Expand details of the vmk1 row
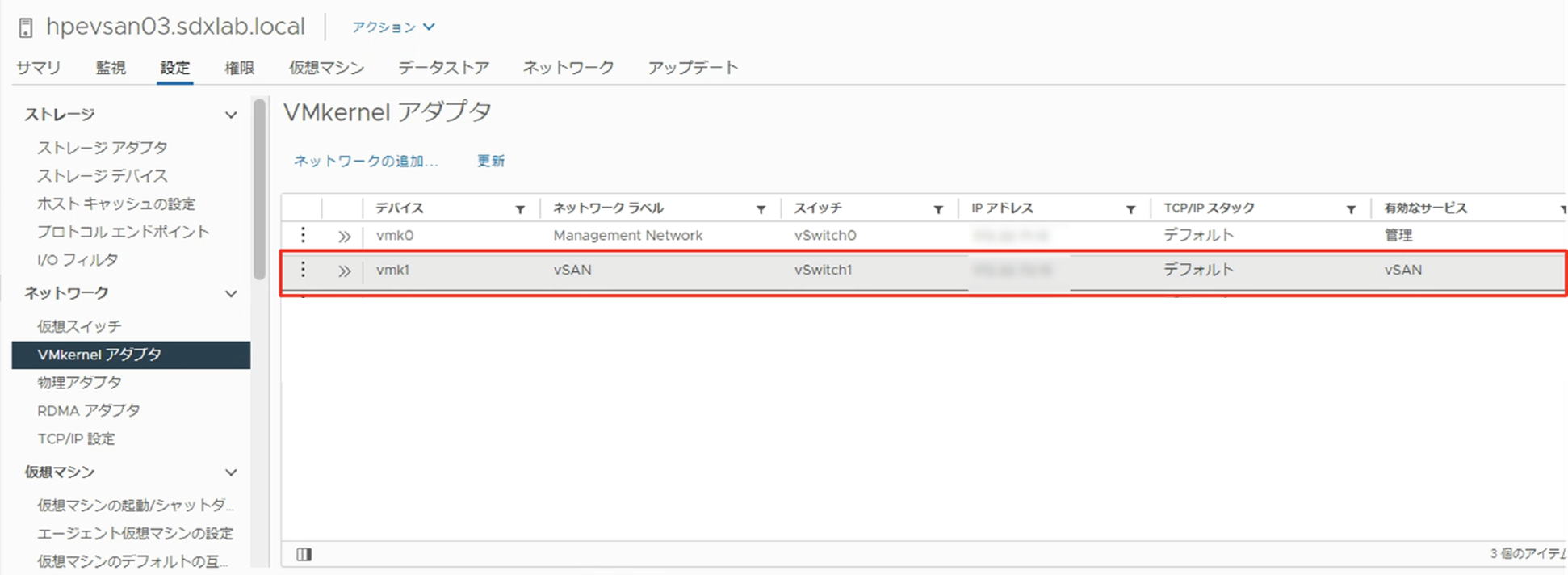This screenshot has width=1568, height=575. (345, 271)
